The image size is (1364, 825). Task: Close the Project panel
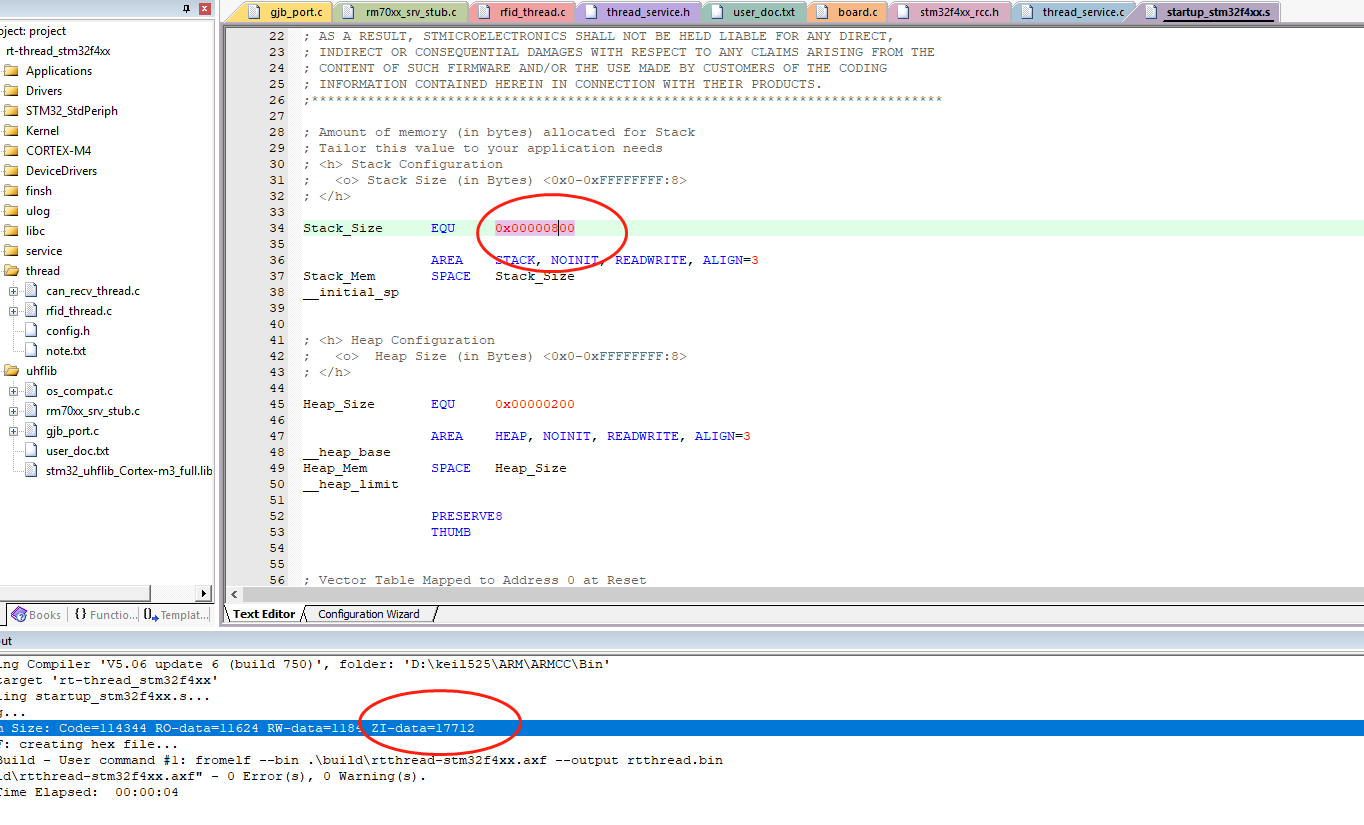click(x=205, y=8)
